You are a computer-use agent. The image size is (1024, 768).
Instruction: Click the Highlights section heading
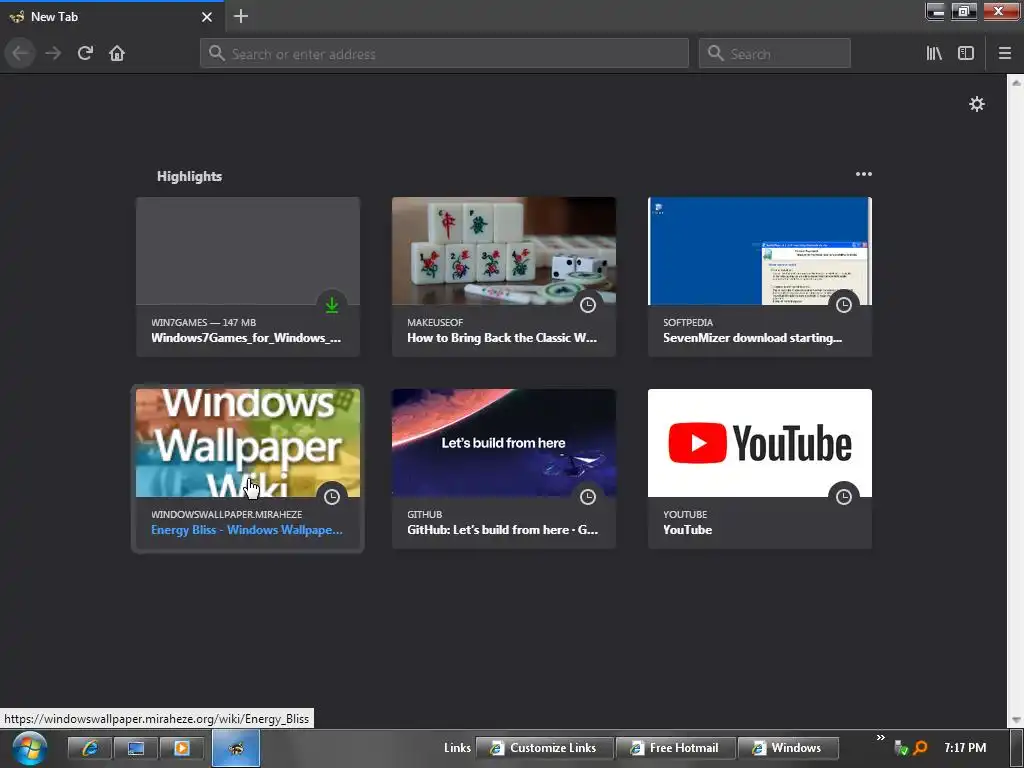[x=189, y=176]
